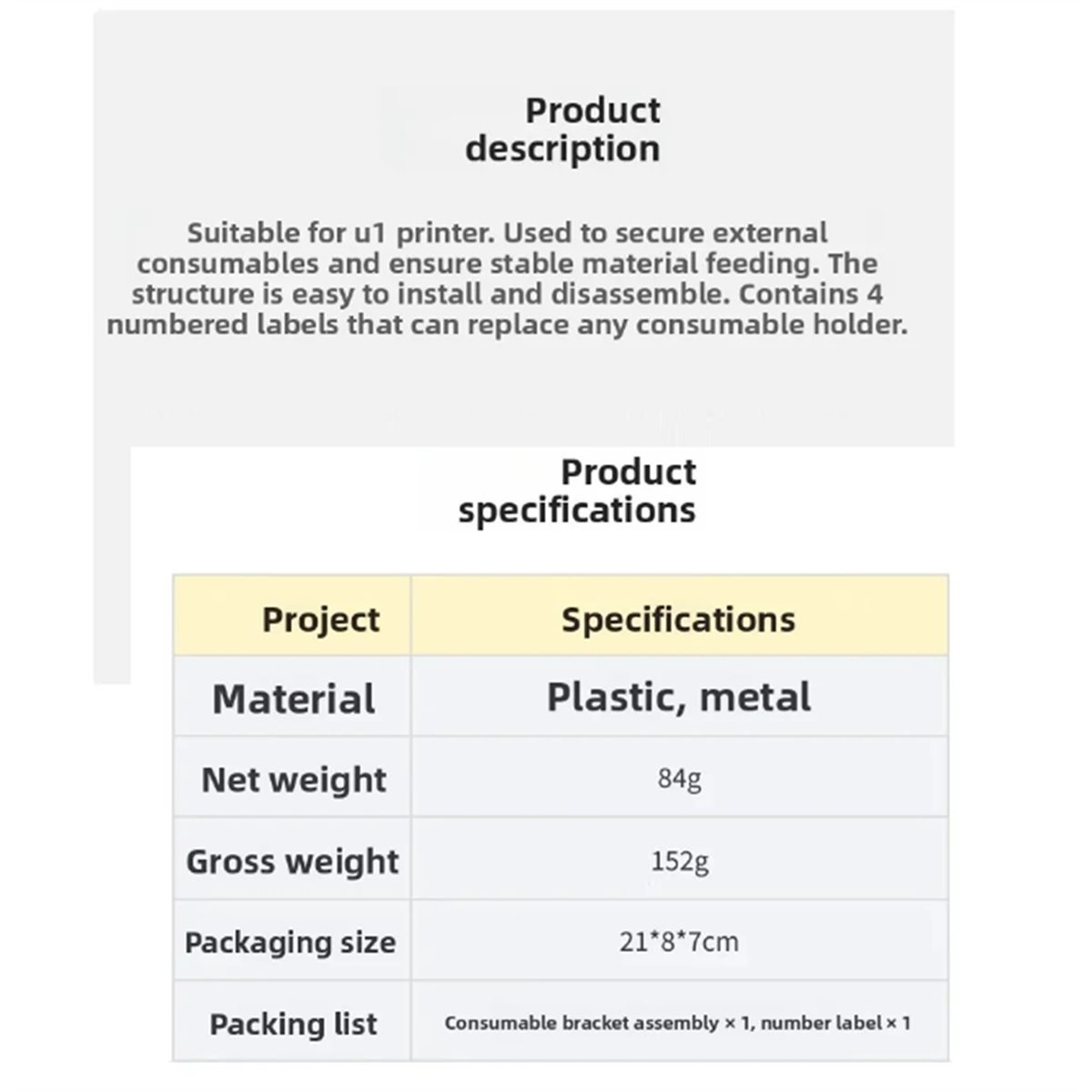
Task: Select the Project column header
Action: 320,620
